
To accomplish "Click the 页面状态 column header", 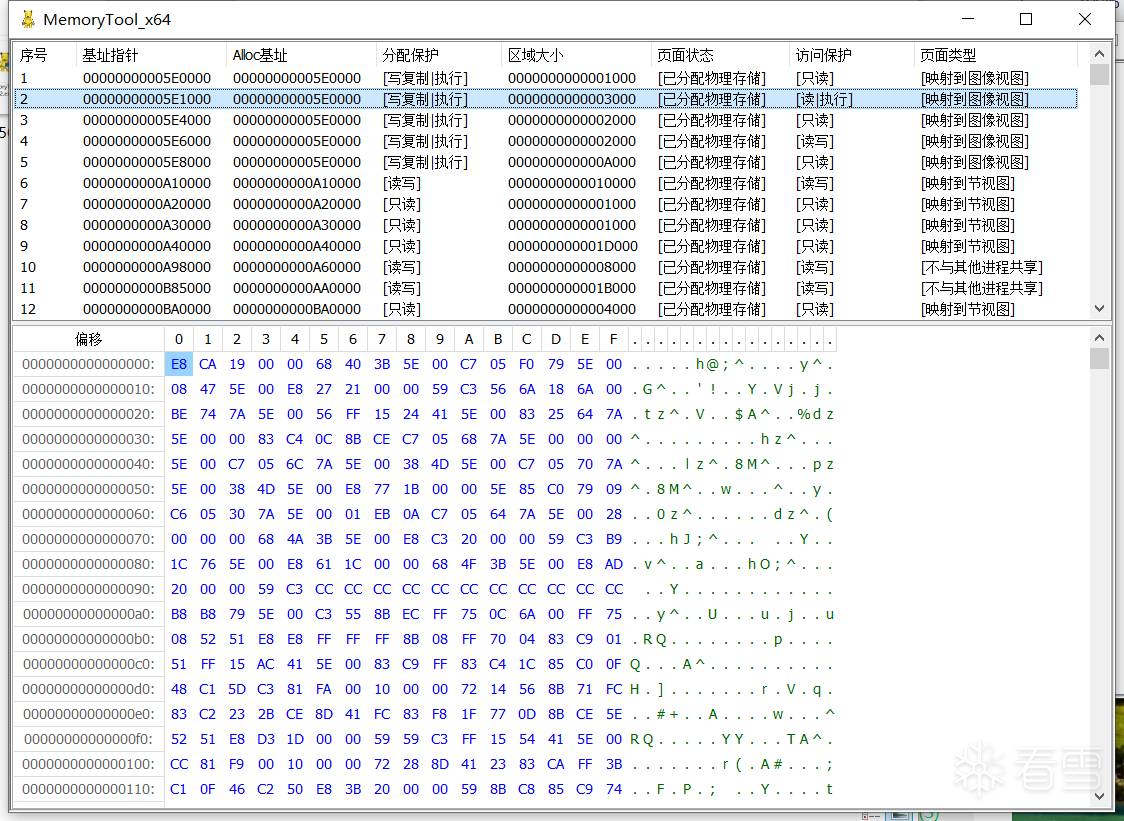I will [x=720, y=55].
